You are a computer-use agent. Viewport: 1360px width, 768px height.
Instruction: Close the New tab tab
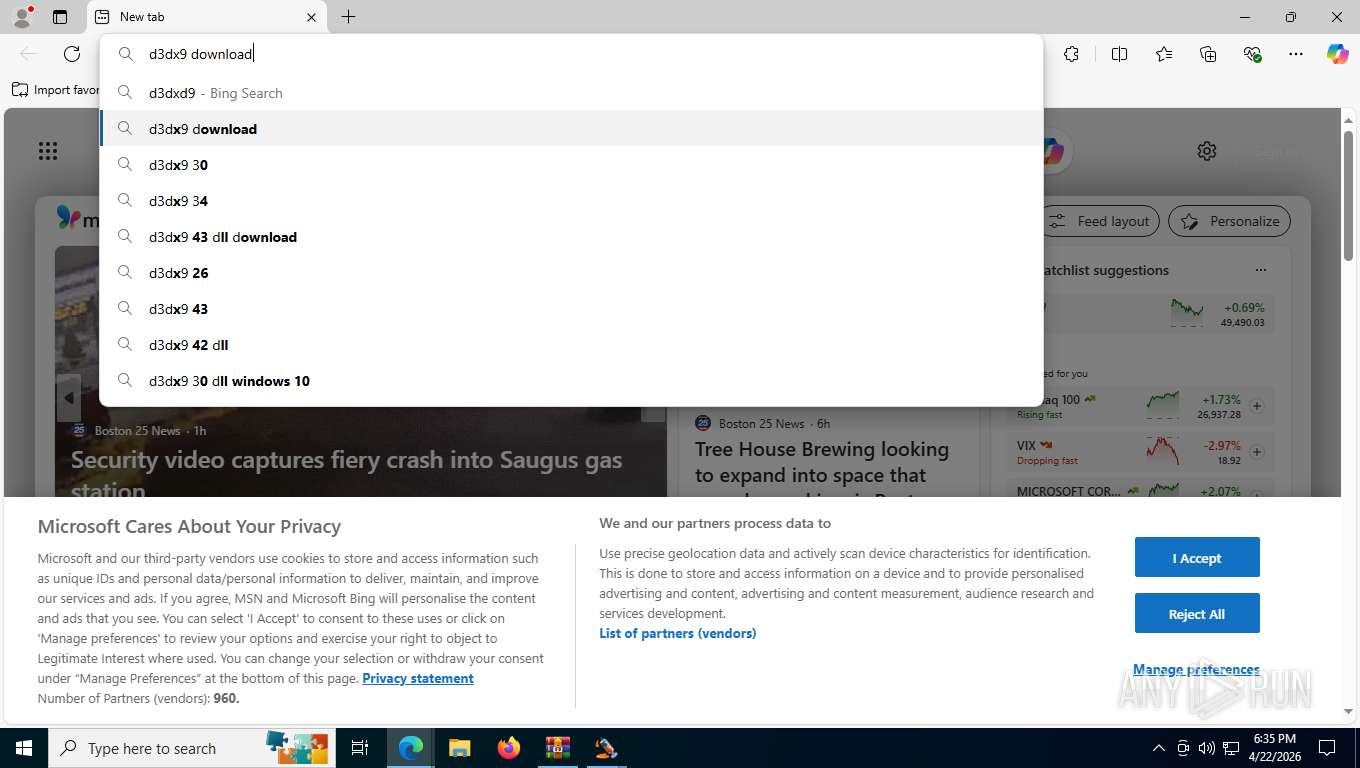311,17
